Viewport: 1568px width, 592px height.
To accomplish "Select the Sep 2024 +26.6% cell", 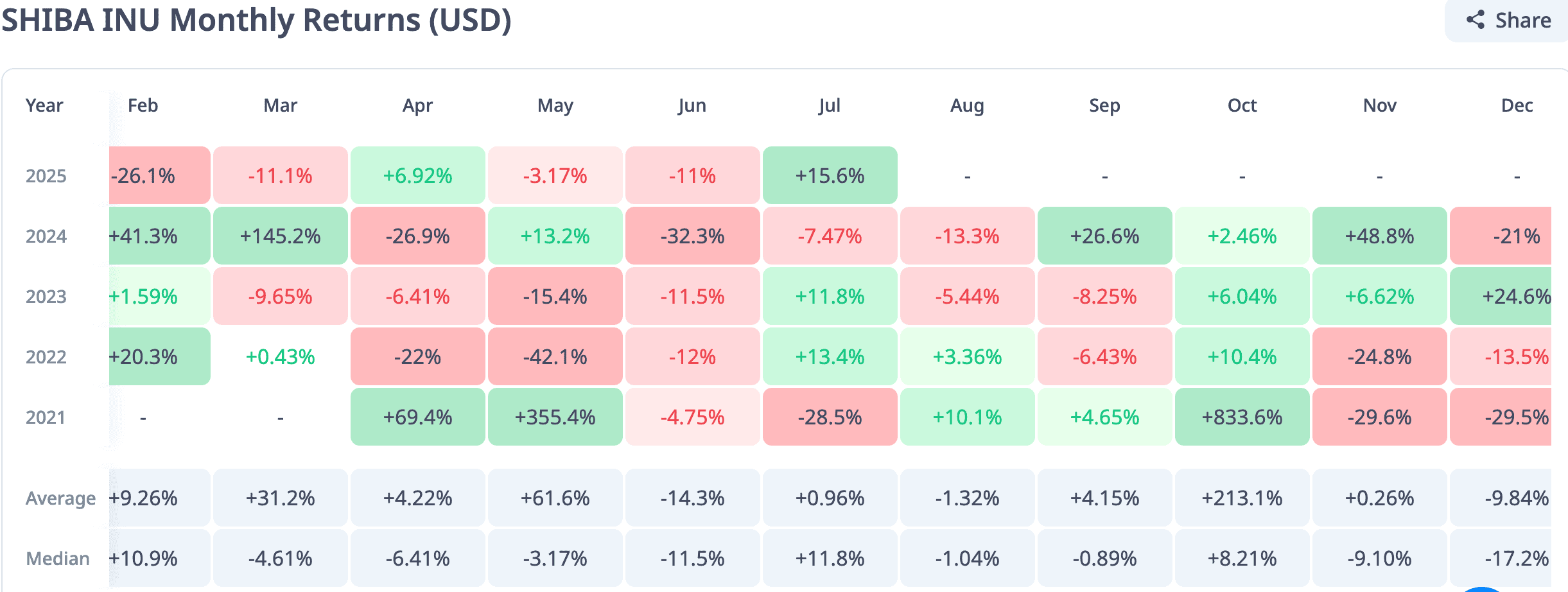I will tap(1104, 236).
